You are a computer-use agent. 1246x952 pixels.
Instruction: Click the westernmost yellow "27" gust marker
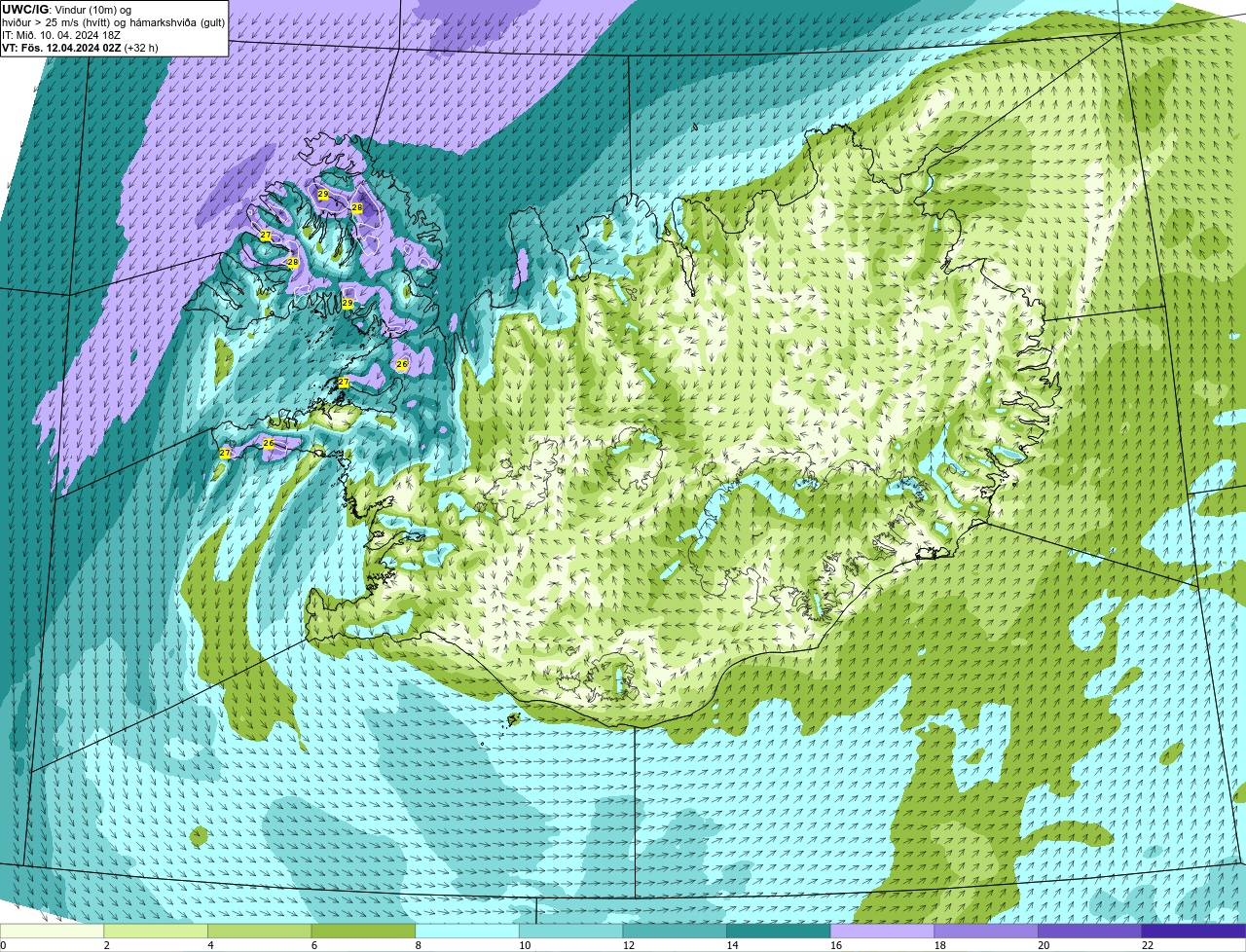[x=225, y=454]
